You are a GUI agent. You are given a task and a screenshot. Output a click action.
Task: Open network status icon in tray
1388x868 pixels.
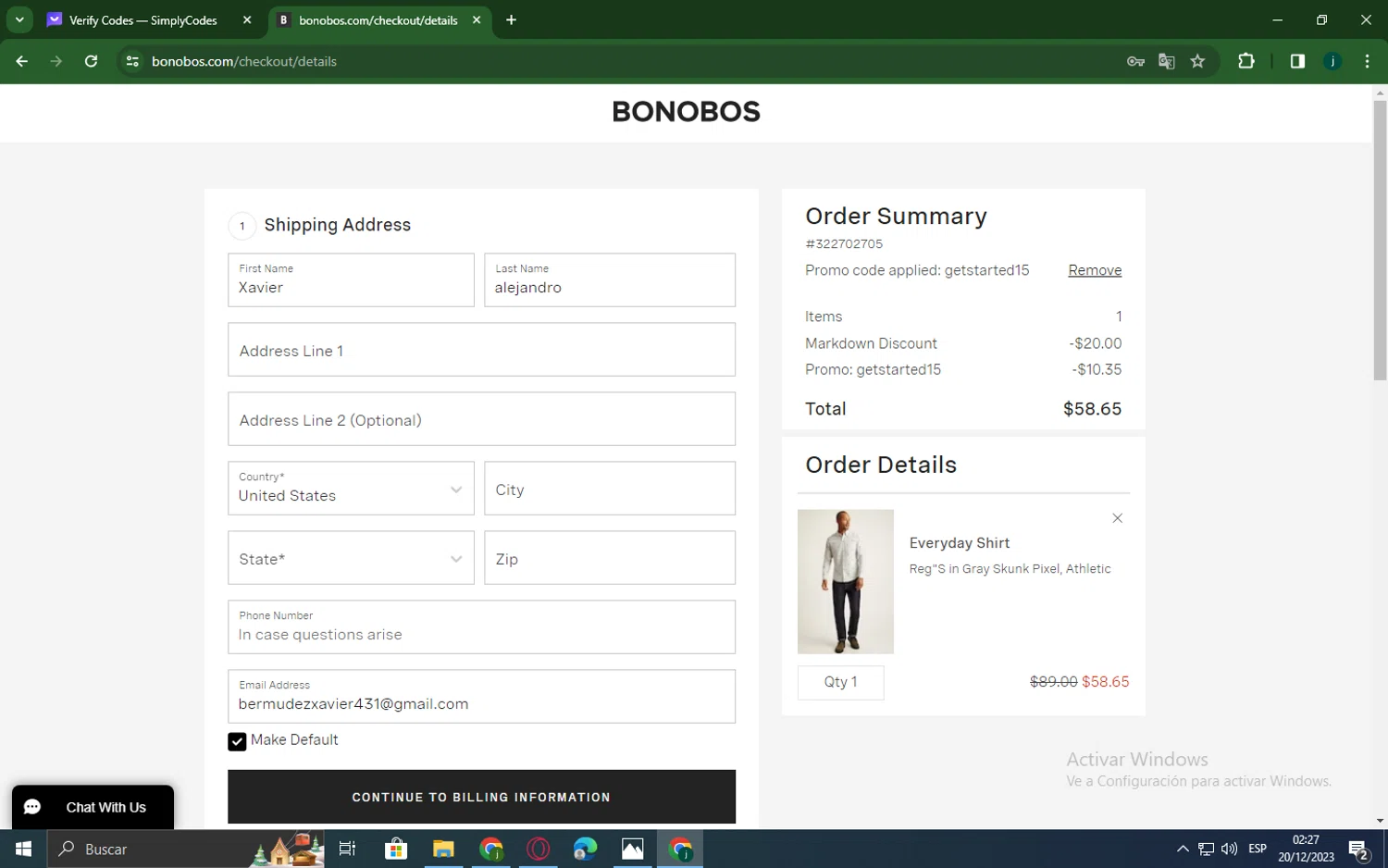pyautogui.click(x=1206, y=849)
